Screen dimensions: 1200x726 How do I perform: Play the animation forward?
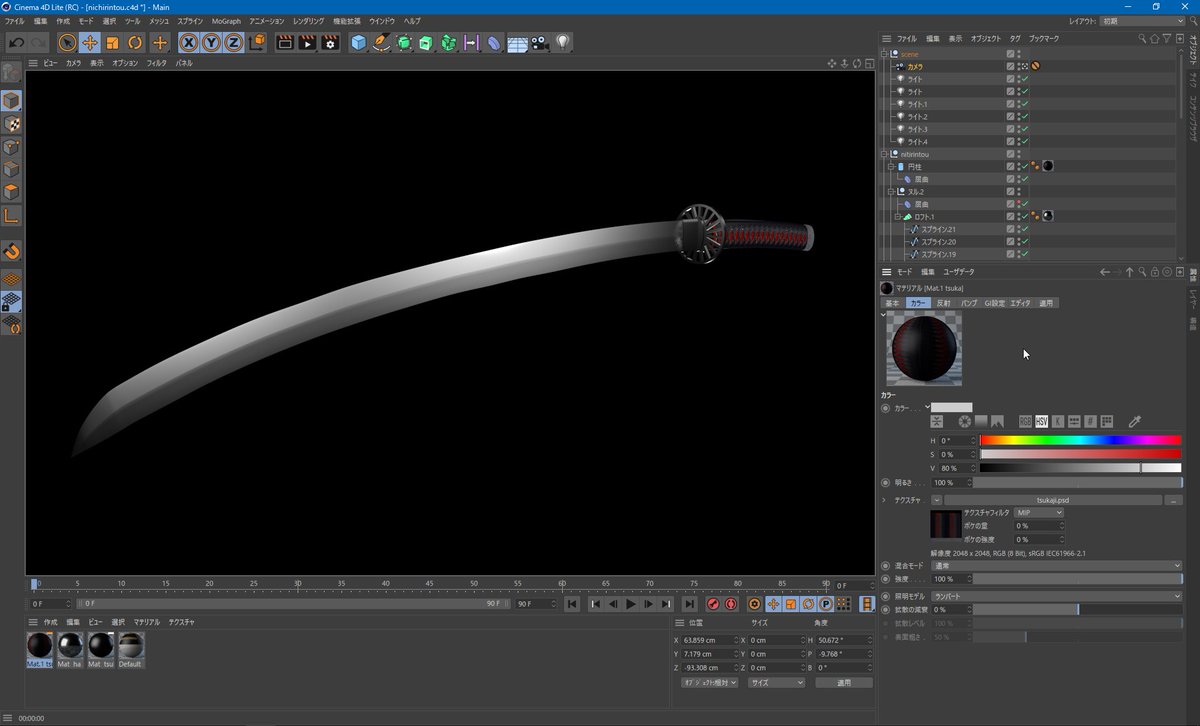point(630,604)
